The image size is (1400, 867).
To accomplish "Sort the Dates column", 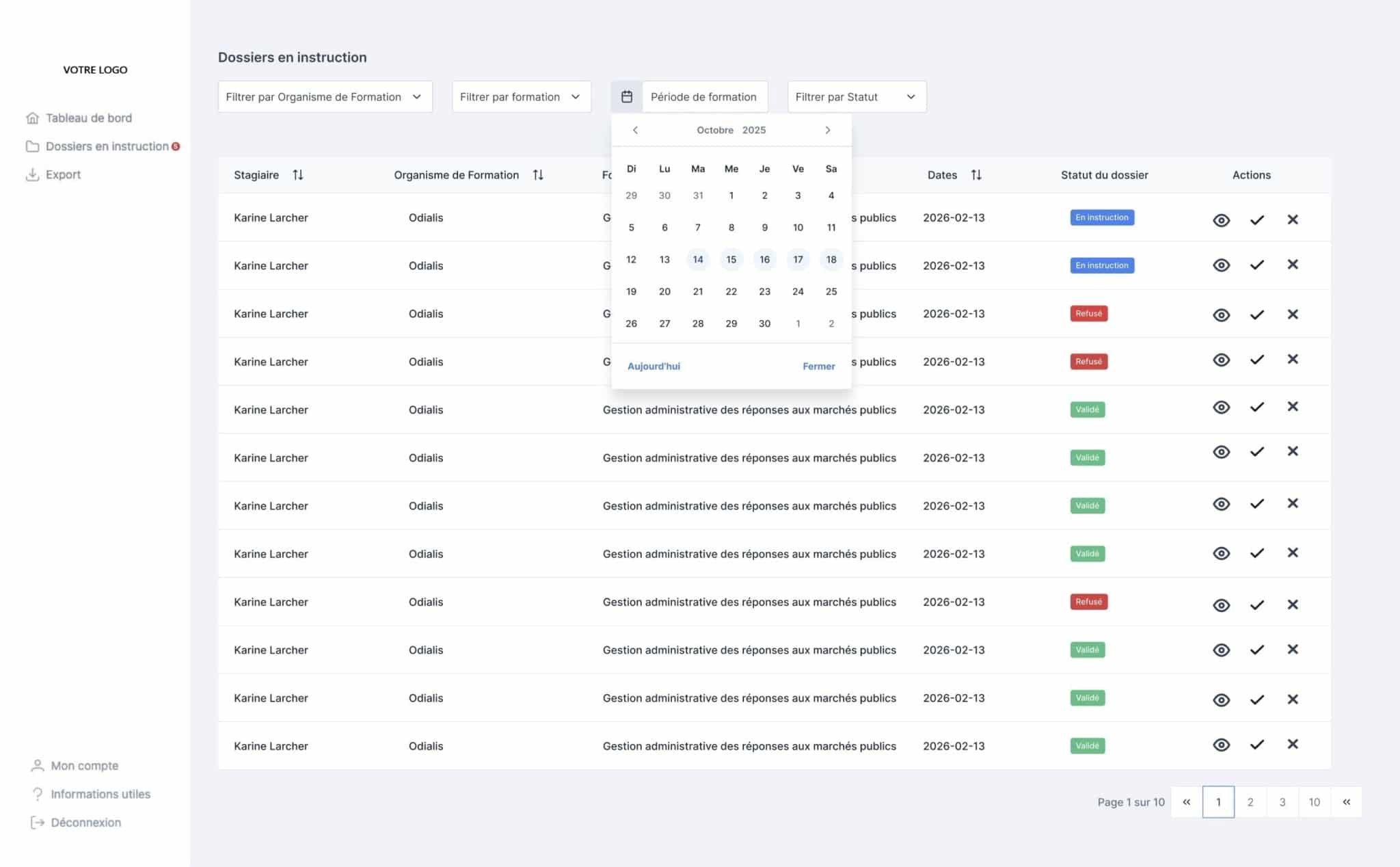I will [976, 175].
